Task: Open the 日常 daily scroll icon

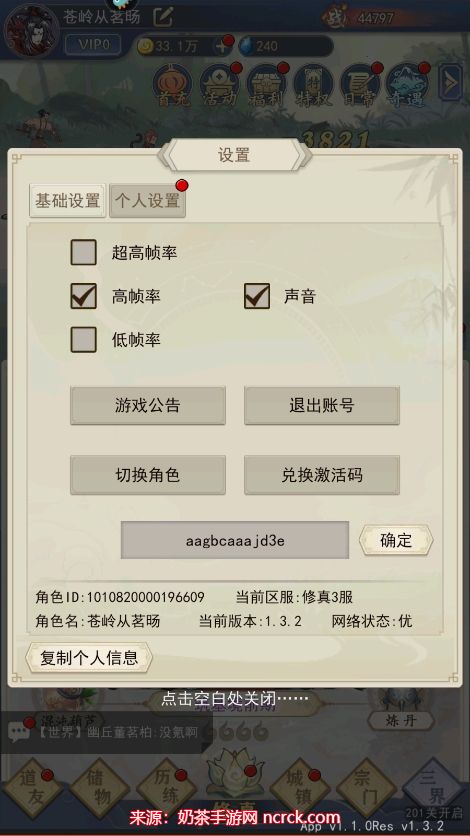Action: click(x=361, y=86)
